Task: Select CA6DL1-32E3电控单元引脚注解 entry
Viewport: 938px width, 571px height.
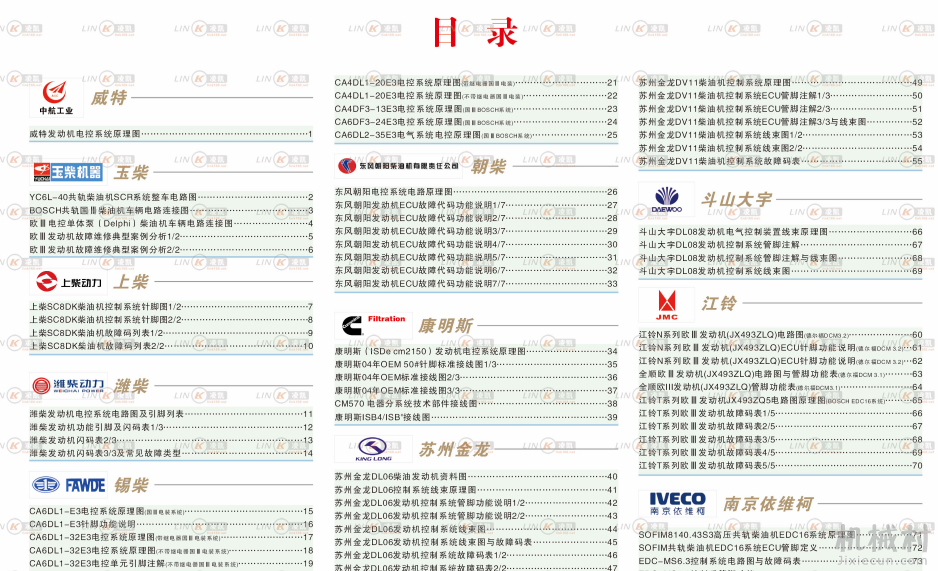Action: (170, 563)
